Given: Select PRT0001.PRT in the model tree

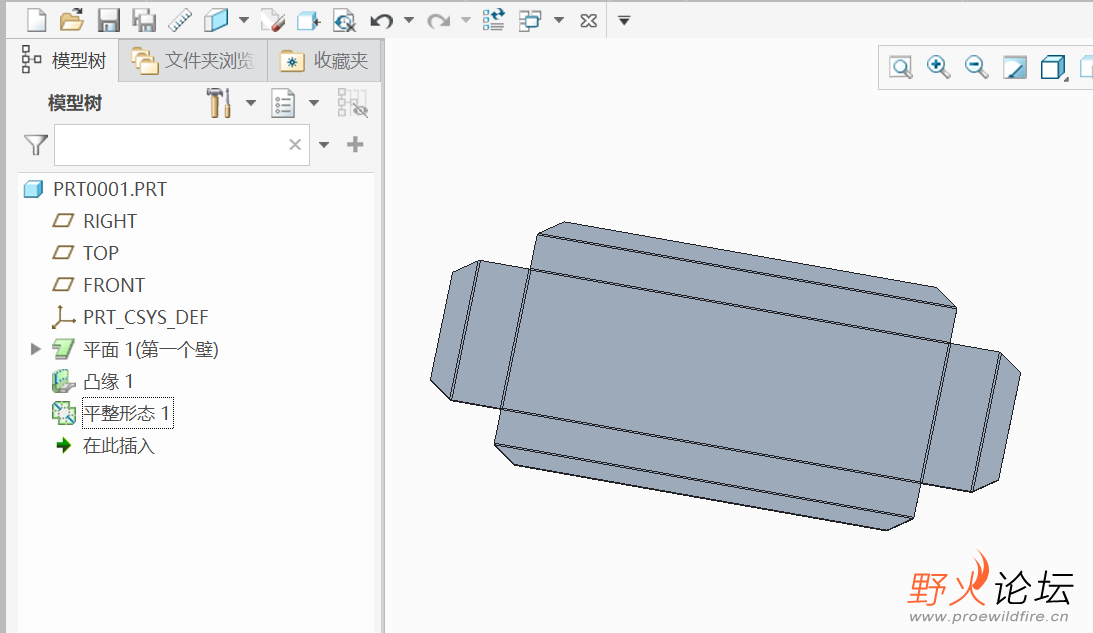Looking at the screenshot, I should [x=110, y=190].
